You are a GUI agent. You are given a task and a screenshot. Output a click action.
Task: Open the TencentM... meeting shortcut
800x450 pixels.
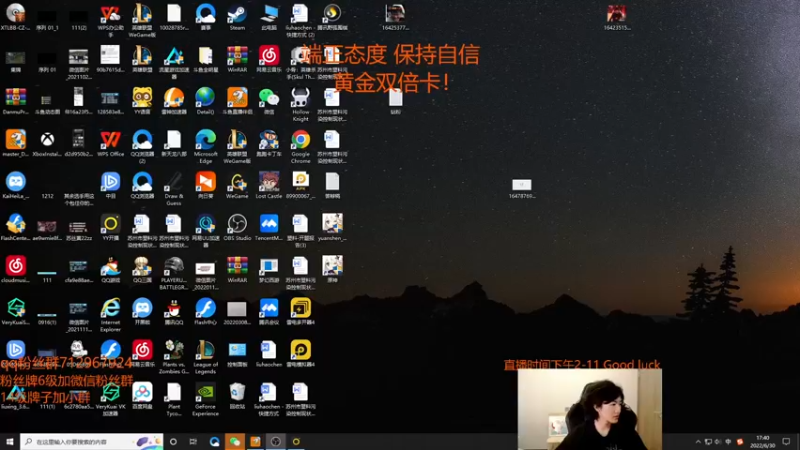point(269,228)
